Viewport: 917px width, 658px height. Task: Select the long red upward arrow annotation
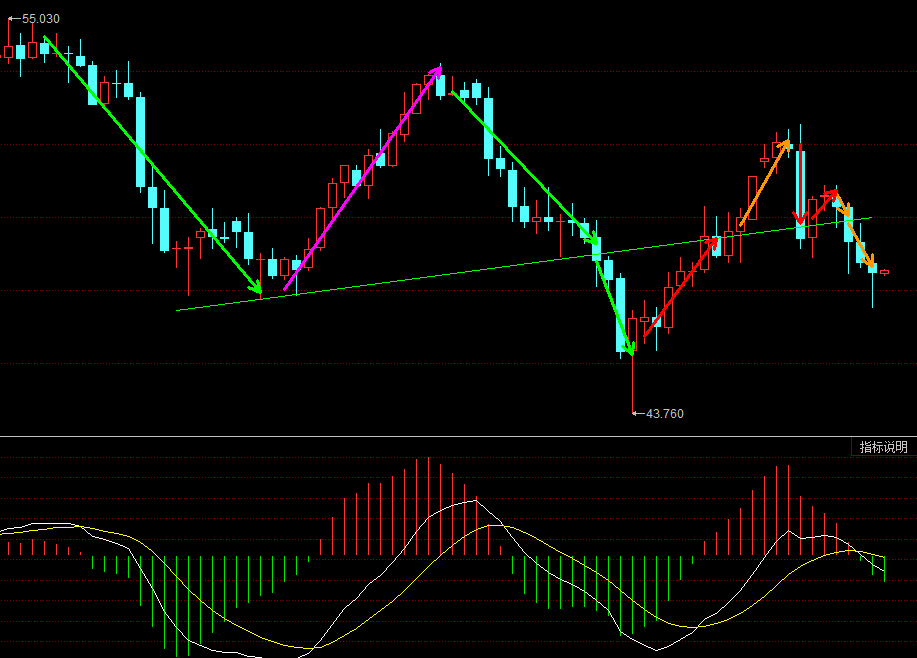click(x=680, y=286)
